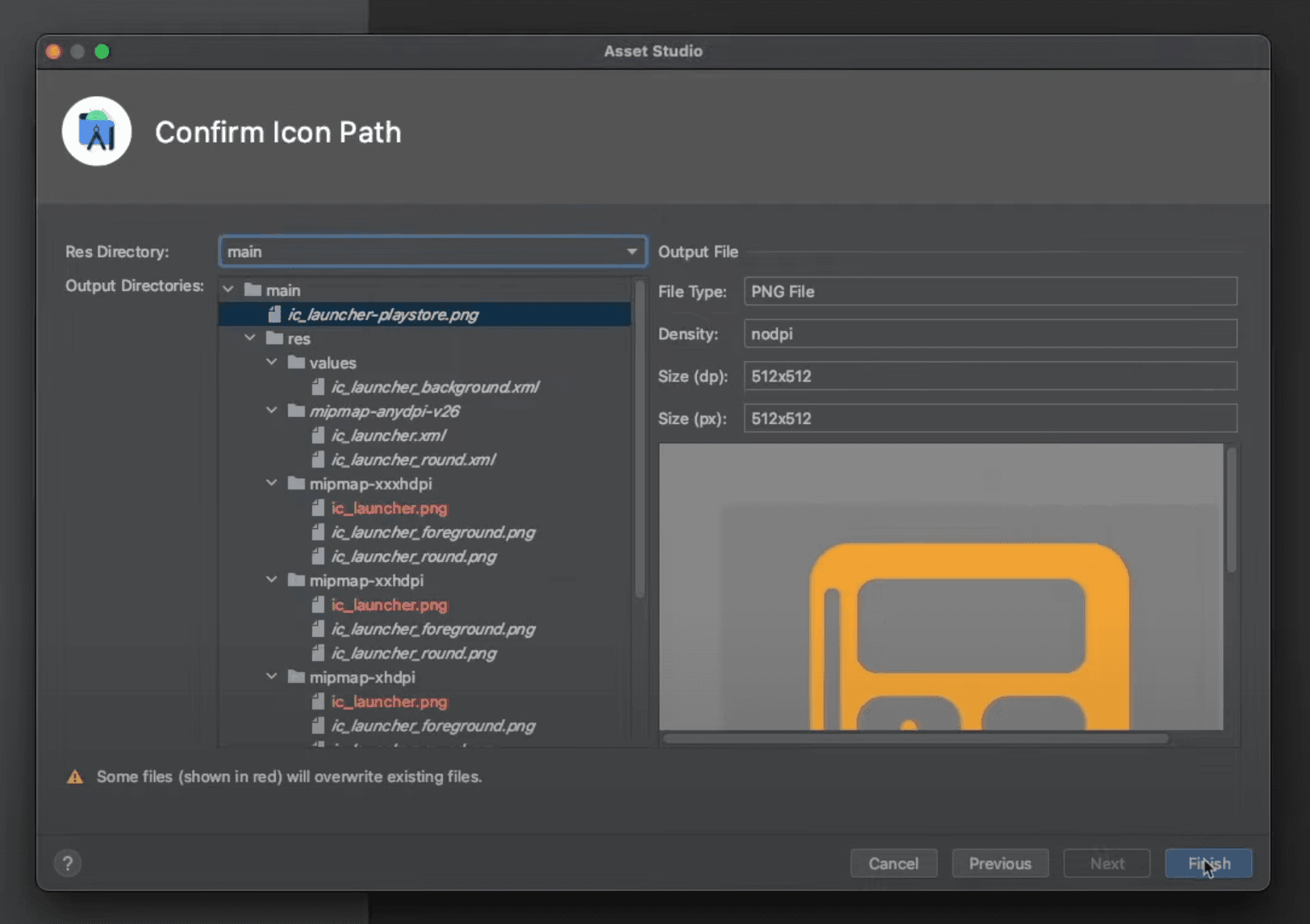The height and width of the screenshot is (924, 1310).
Task: Click the Android Studio logo icon
Action: [97, 131]
